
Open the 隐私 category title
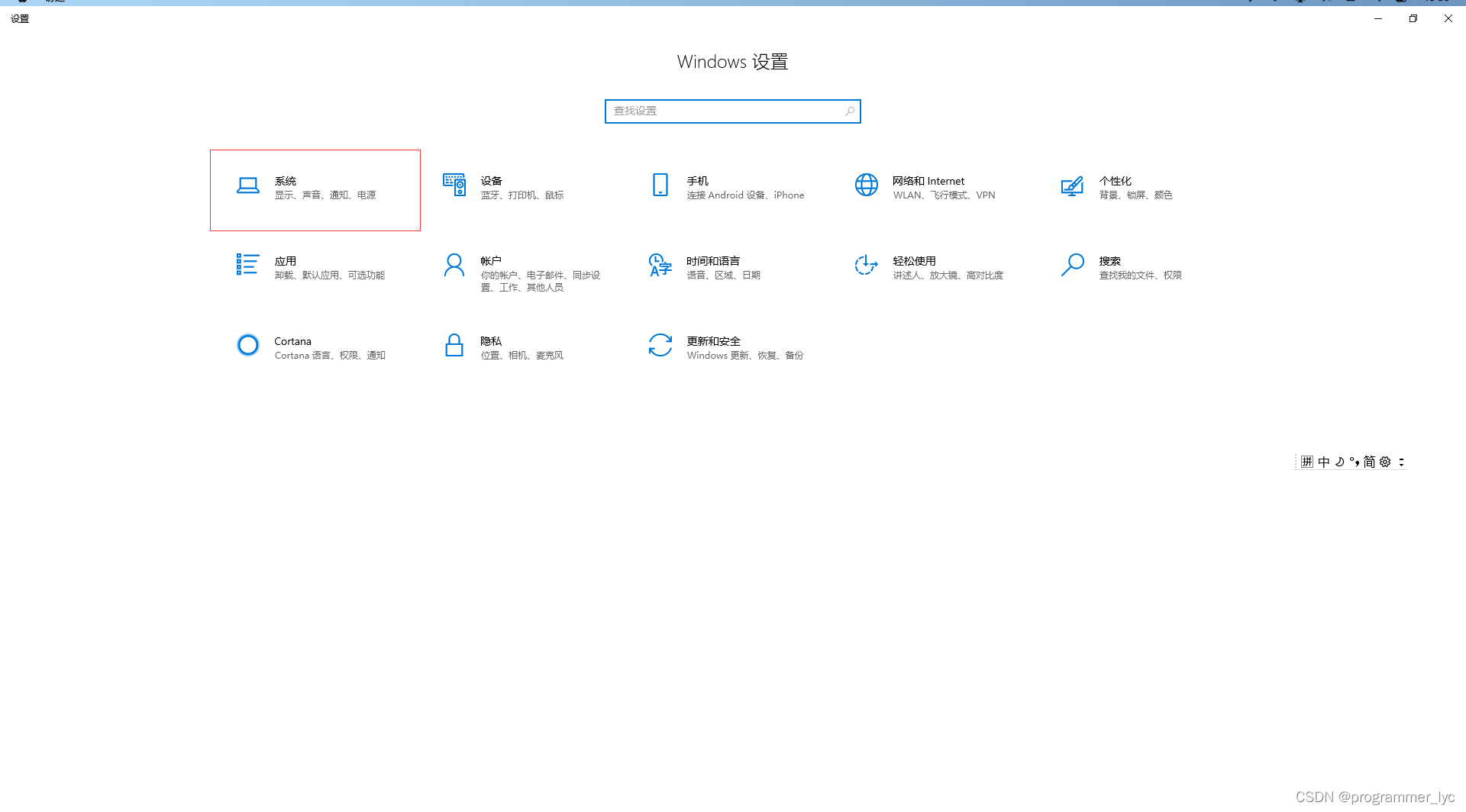coord(491,341)
